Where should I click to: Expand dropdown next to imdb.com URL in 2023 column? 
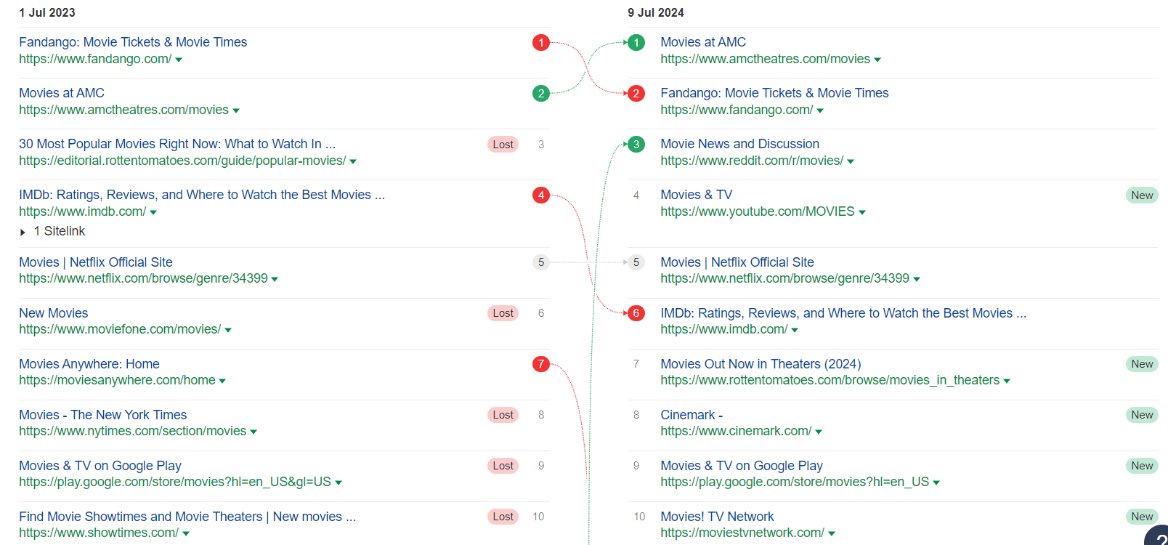[153, 212]
